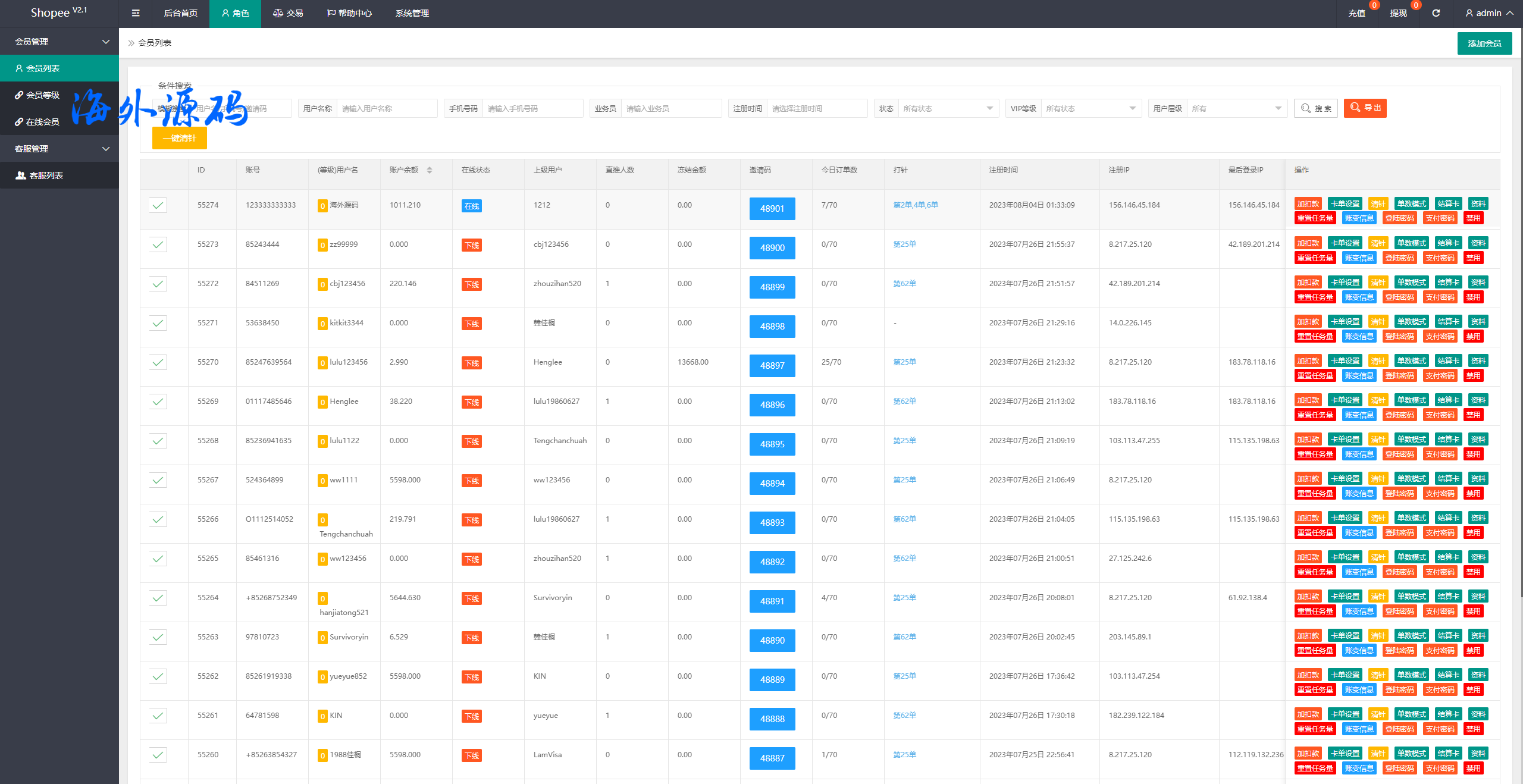Open 客服列表 in sidebar
The image size is (1523, 784).
coord(46,175)
